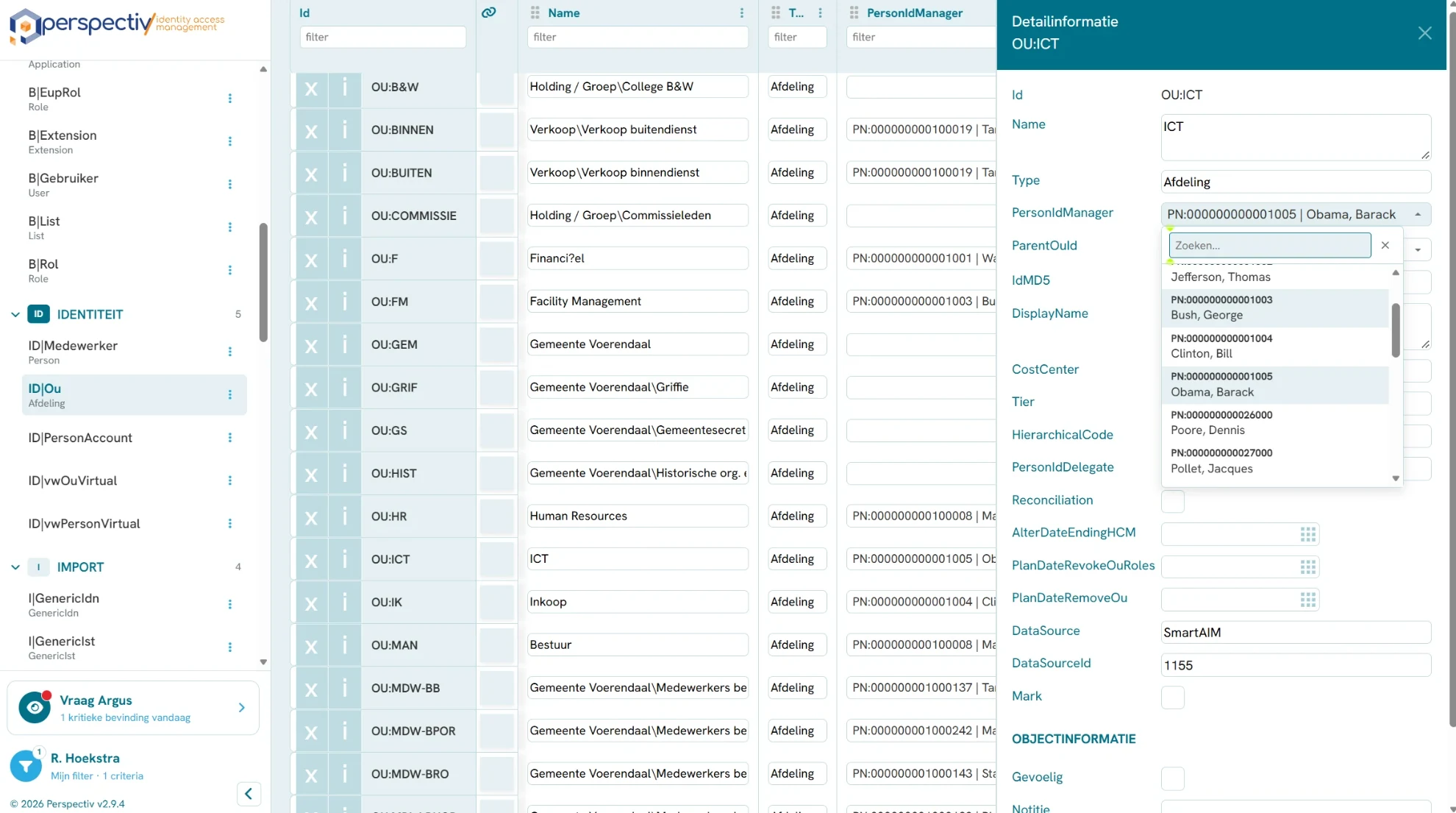Open Mijn filter 1 criteria link
Viewport: 1456px width, 813px height.
(x=97, y=775)
